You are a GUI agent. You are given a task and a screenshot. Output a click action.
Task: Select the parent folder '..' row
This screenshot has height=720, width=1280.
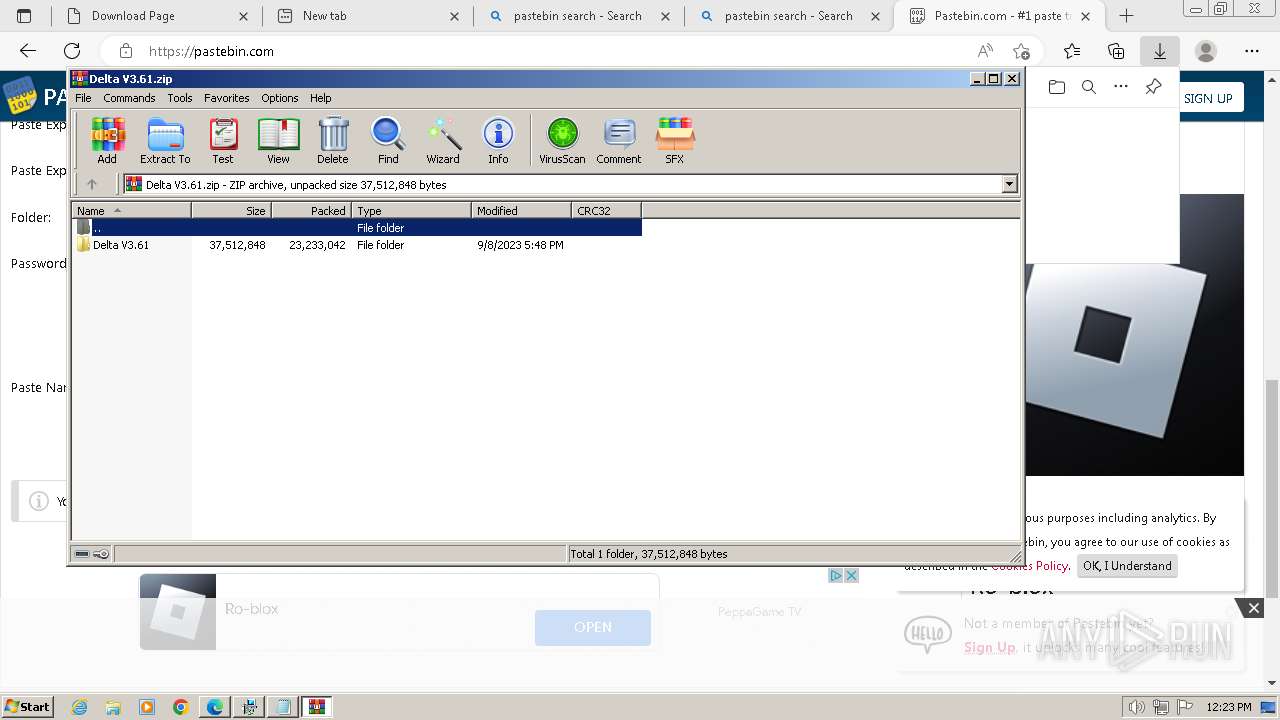[357, 228]
